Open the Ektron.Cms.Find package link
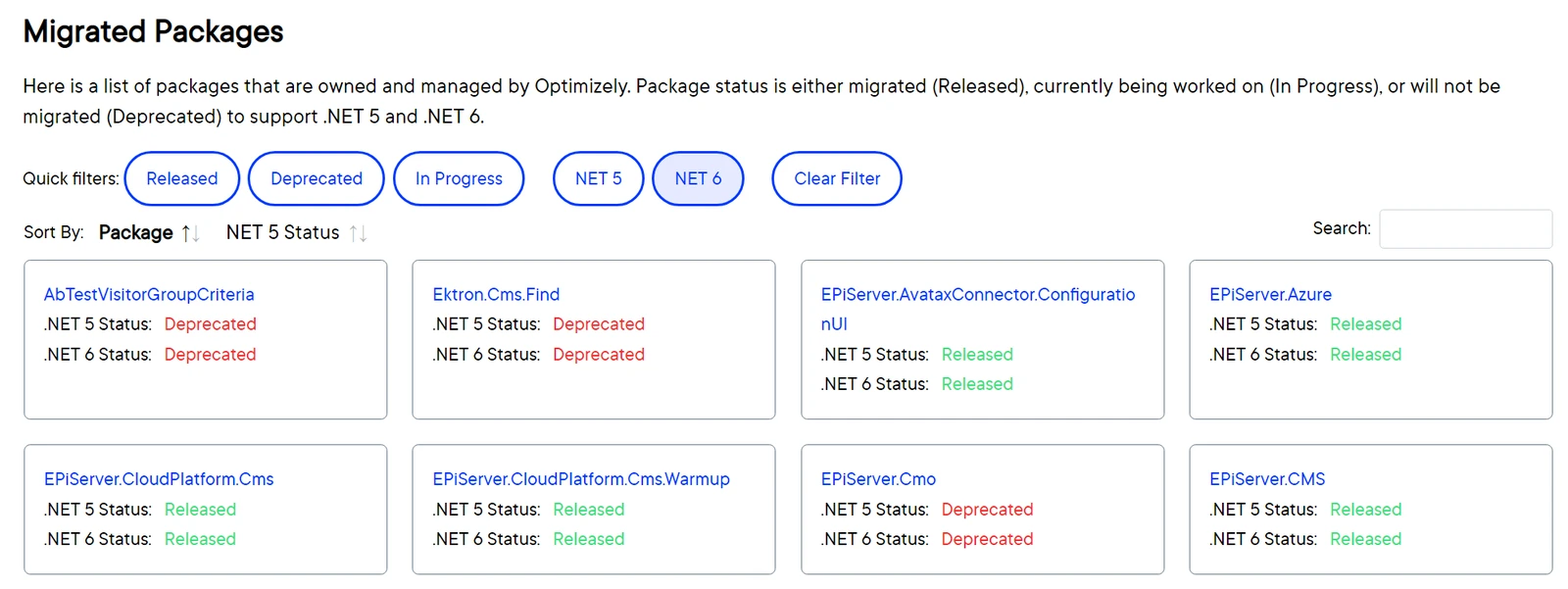The width and height of the screenshot is (1568, 589). click(496, 294)
